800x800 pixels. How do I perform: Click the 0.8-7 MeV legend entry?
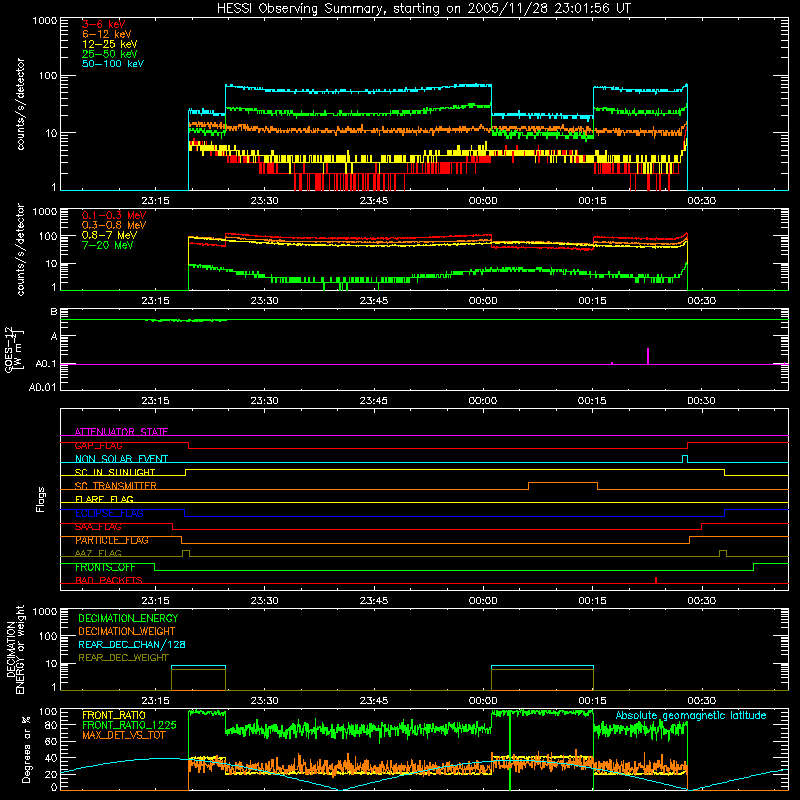click(110, 235)
